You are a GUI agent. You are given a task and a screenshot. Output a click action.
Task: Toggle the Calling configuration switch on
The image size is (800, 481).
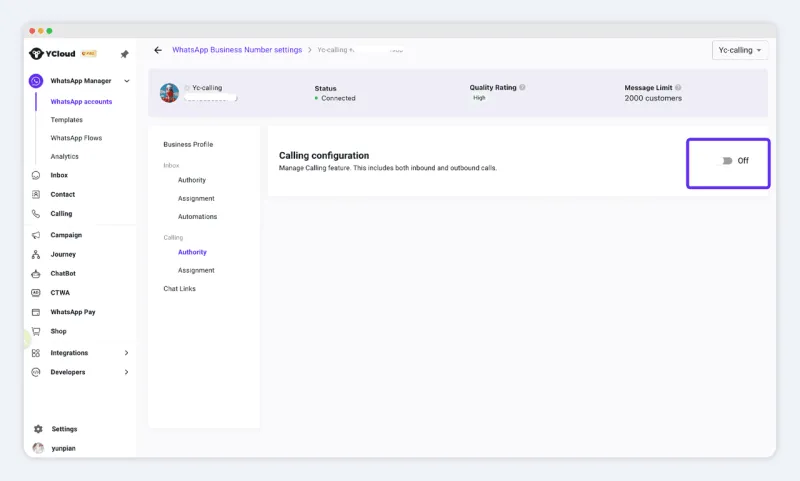[726, 161]
